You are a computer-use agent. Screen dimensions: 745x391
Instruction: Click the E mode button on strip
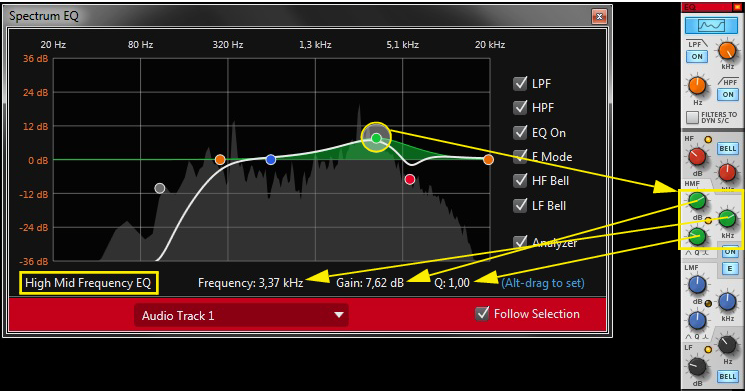[730, 269]
